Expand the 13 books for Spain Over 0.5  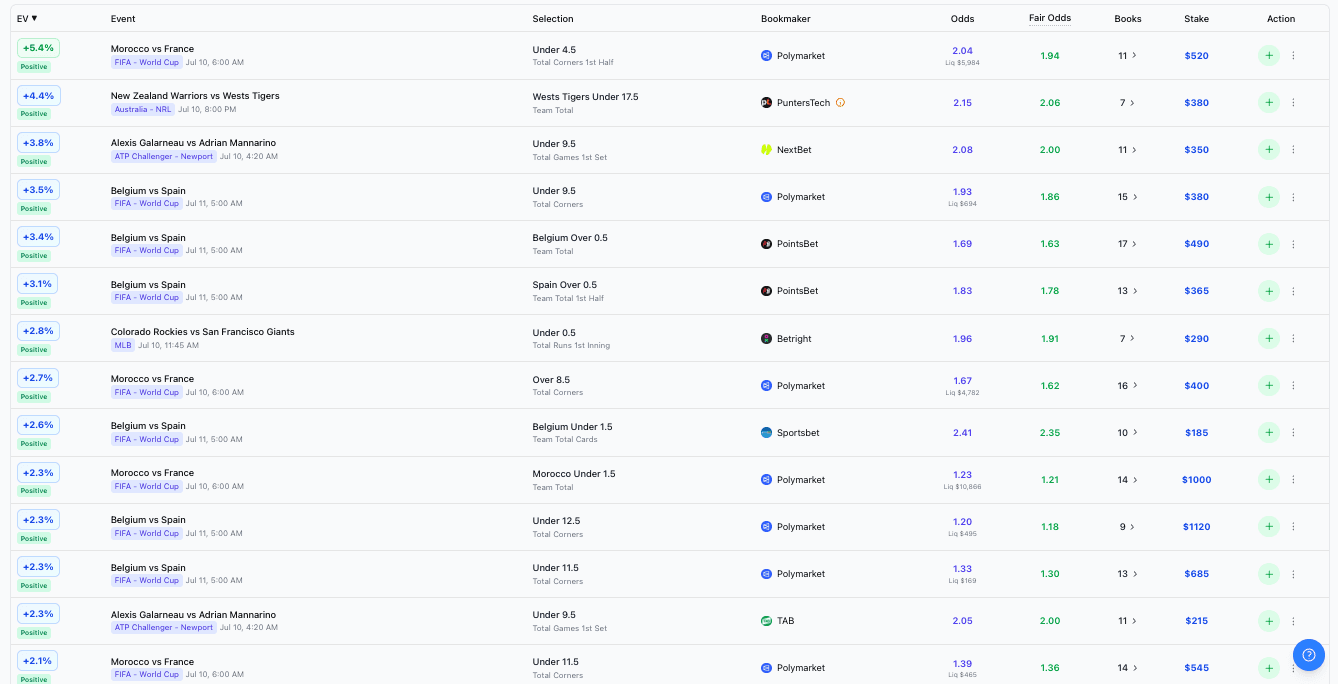click(x=1128, y=291)
